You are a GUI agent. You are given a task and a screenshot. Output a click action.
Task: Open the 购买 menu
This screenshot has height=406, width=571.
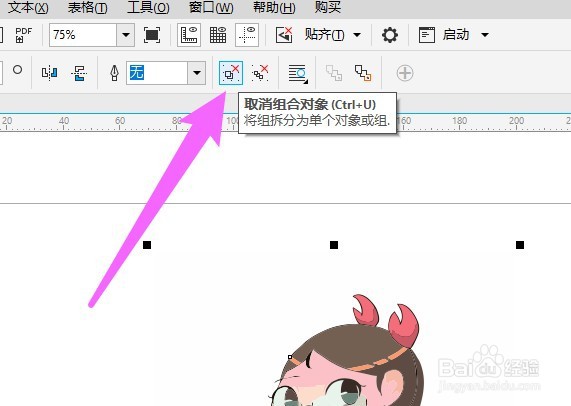tap(328, 7)
